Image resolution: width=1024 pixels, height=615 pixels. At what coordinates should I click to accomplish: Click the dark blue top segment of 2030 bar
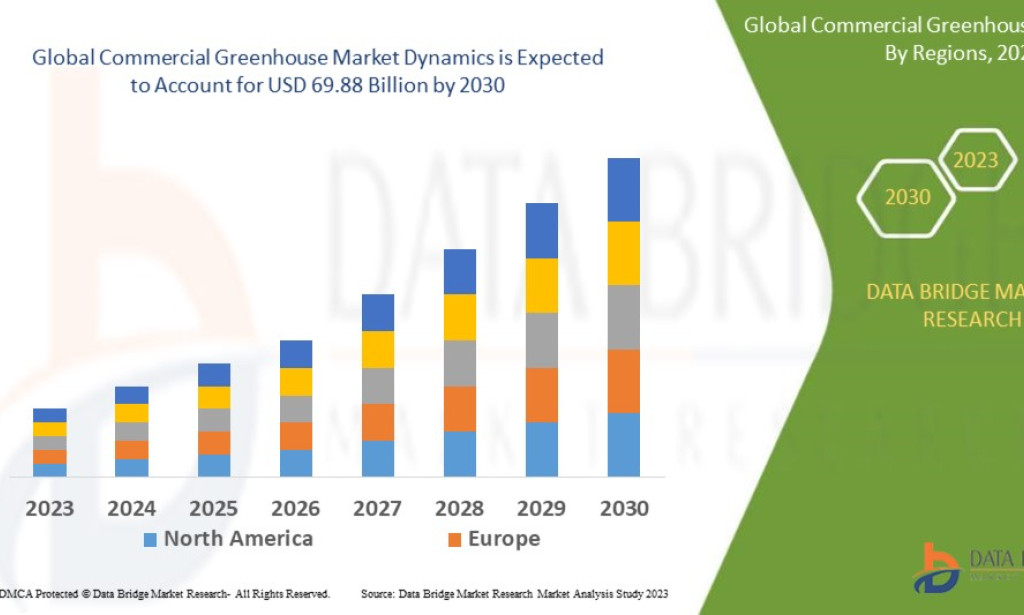tap(624, 190)
